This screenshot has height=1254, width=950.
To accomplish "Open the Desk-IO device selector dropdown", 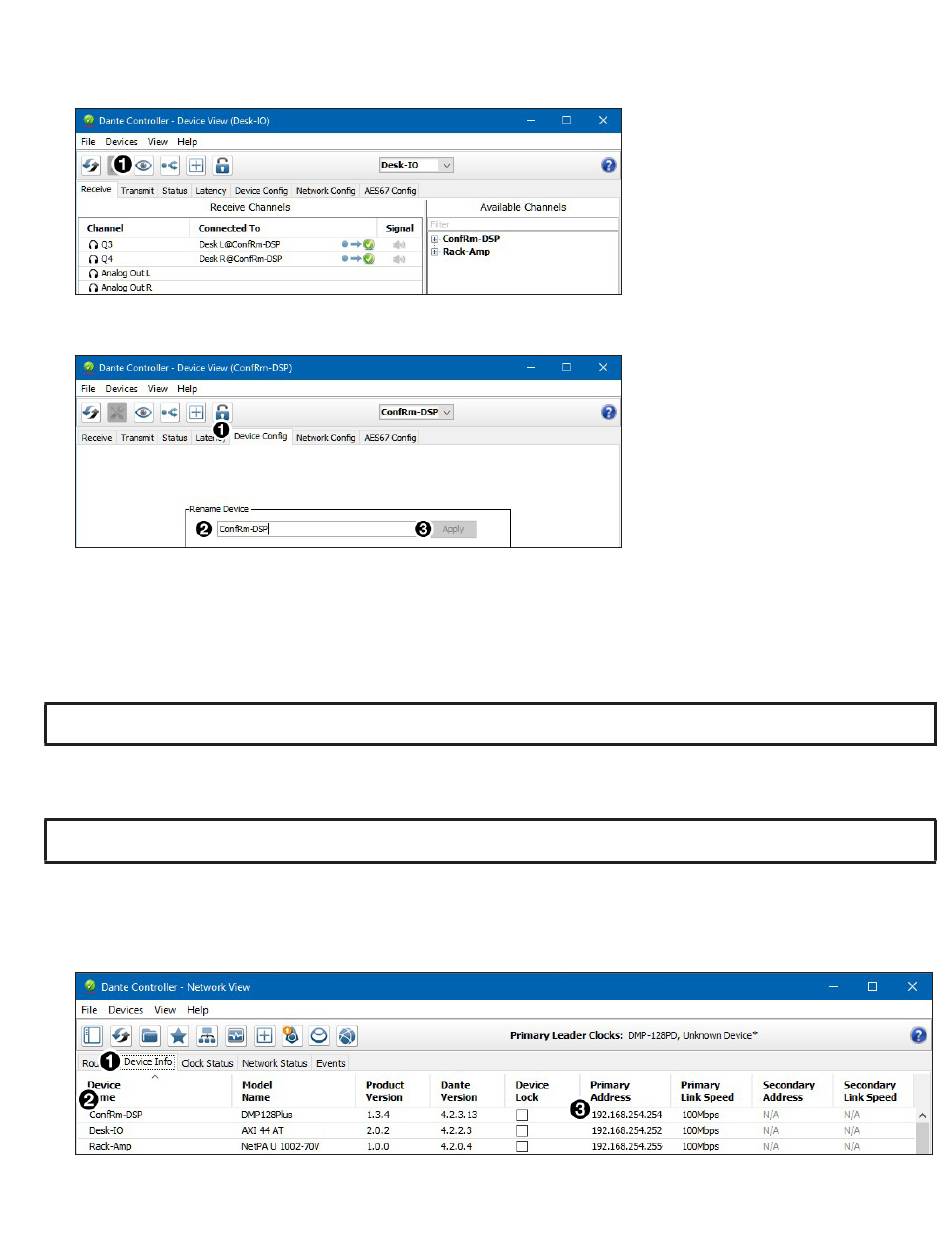I will (x=417, y=165).
